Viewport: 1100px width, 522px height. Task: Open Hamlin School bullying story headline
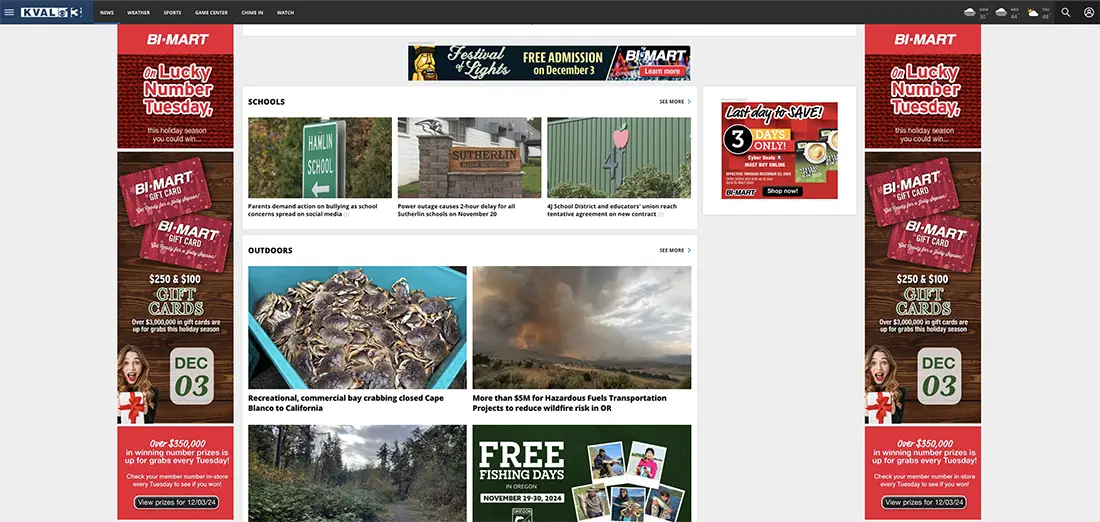click(x=313, y=210)
